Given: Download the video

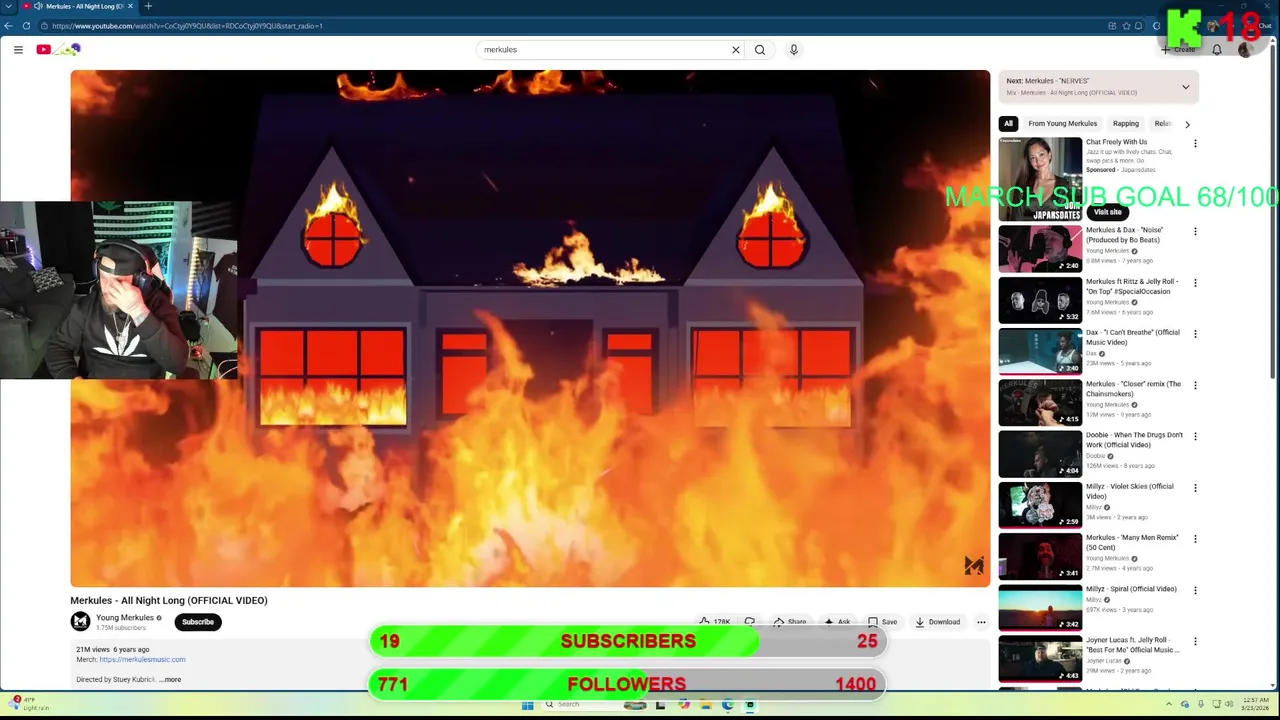Looking at the screenshot, I should click(937, 622).
